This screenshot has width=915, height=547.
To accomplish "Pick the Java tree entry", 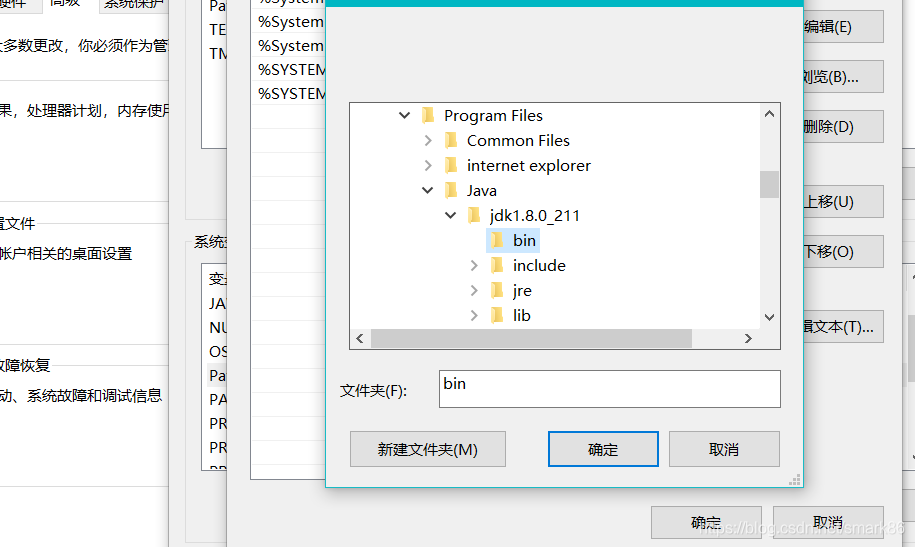I will [481, 191].
